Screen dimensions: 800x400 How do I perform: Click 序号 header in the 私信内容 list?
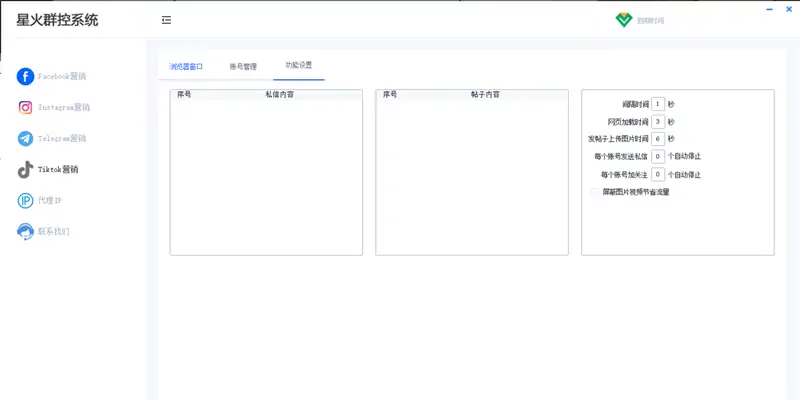(x=184, y=94)
